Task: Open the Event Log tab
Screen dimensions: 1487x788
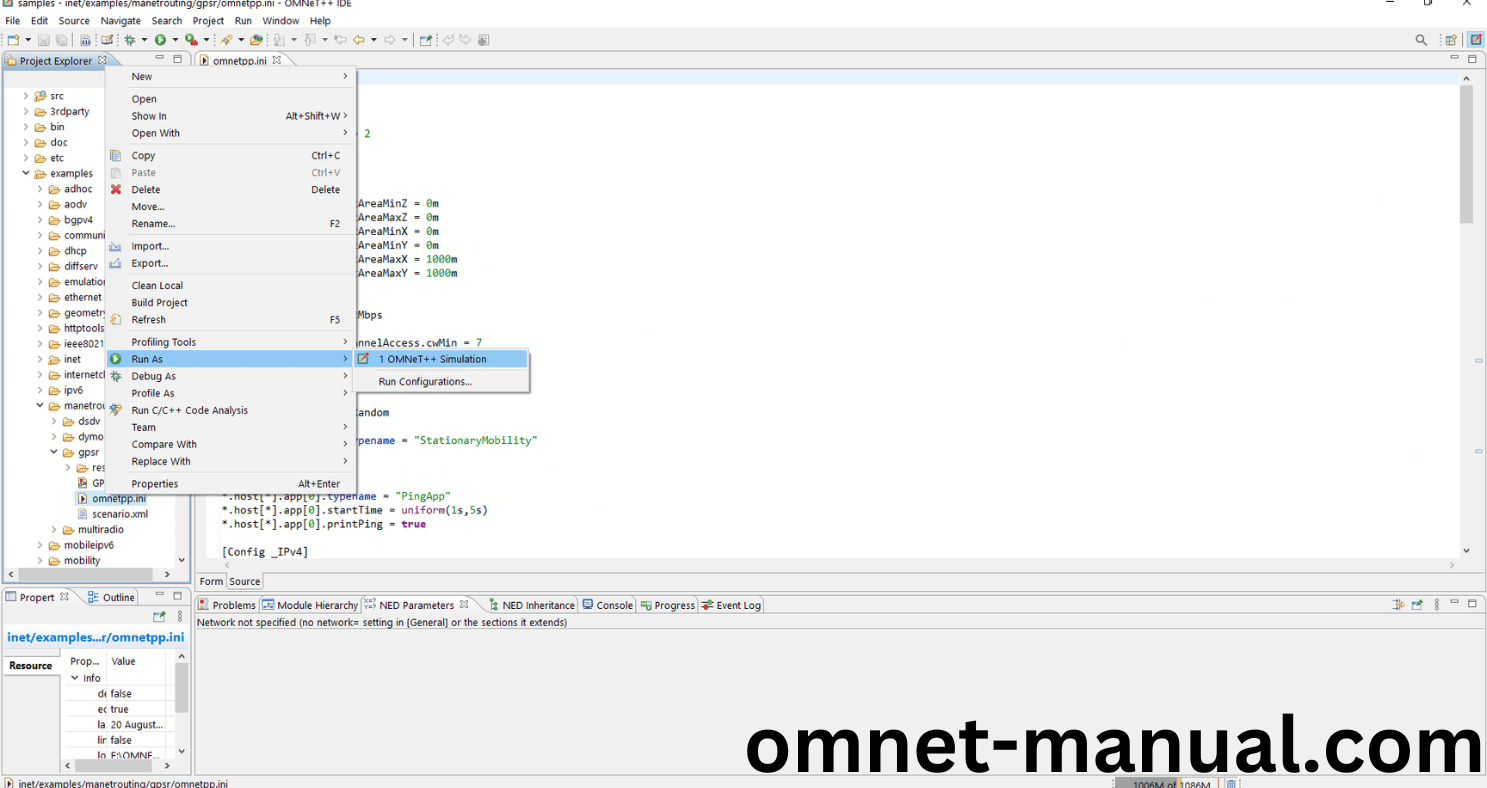Action: click(737, 605)
